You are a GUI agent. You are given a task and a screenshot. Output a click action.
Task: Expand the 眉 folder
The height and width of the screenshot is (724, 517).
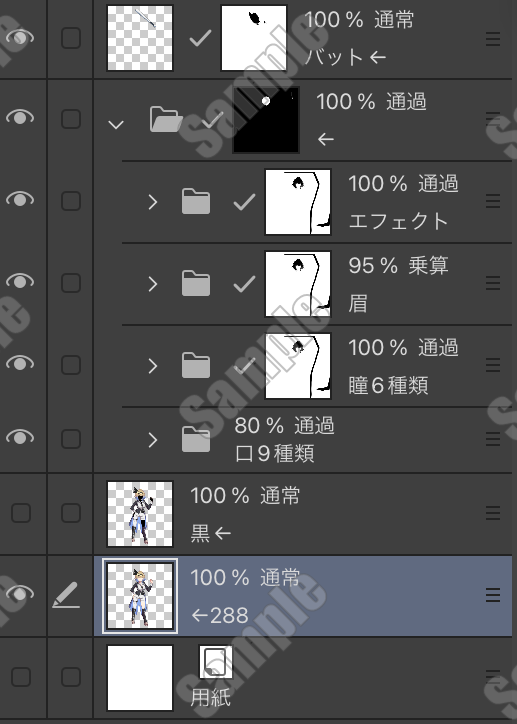[153, 284]
